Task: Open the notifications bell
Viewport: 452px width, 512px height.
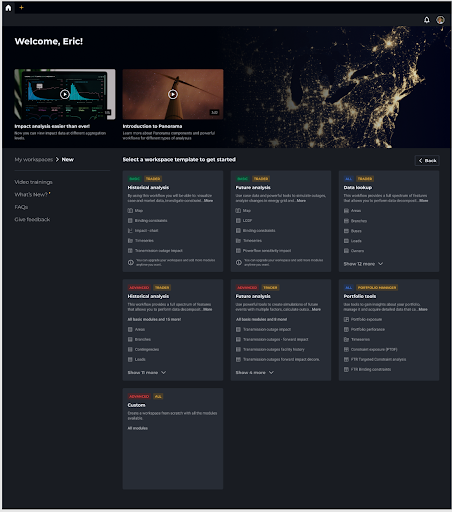Action: [427, 20]
